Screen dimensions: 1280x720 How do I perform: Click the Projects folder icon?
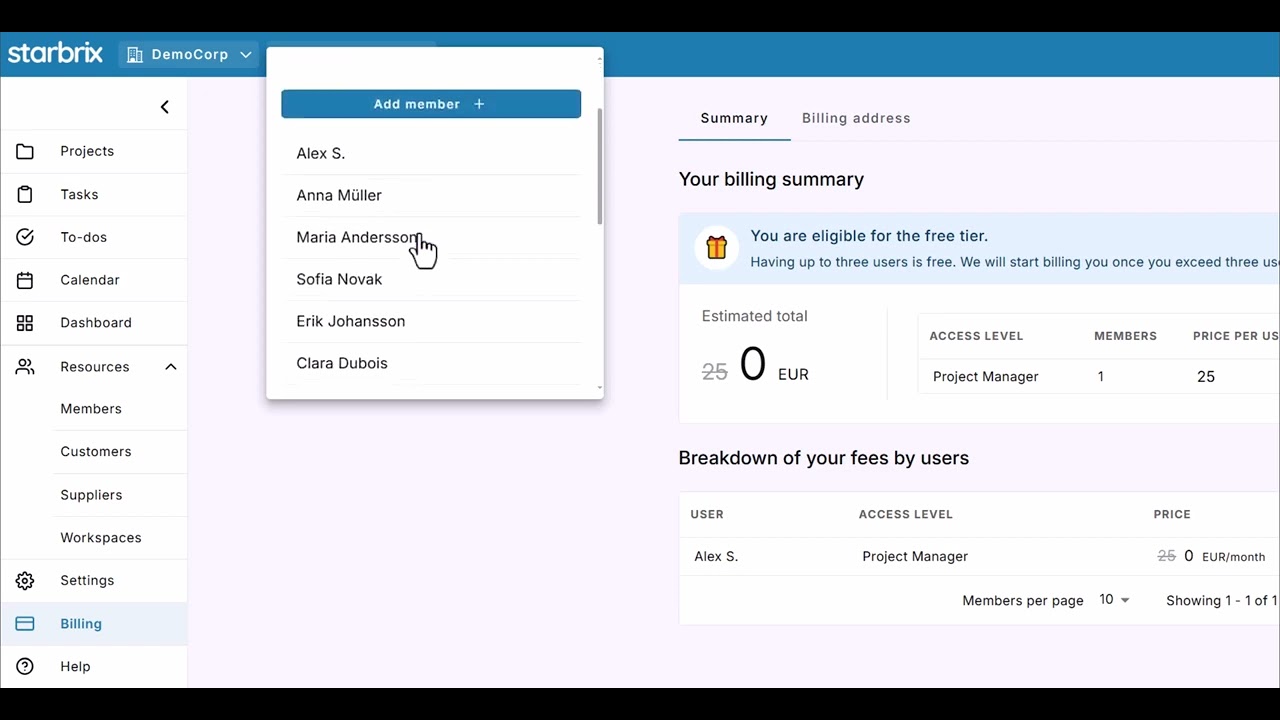coord(25,151)
